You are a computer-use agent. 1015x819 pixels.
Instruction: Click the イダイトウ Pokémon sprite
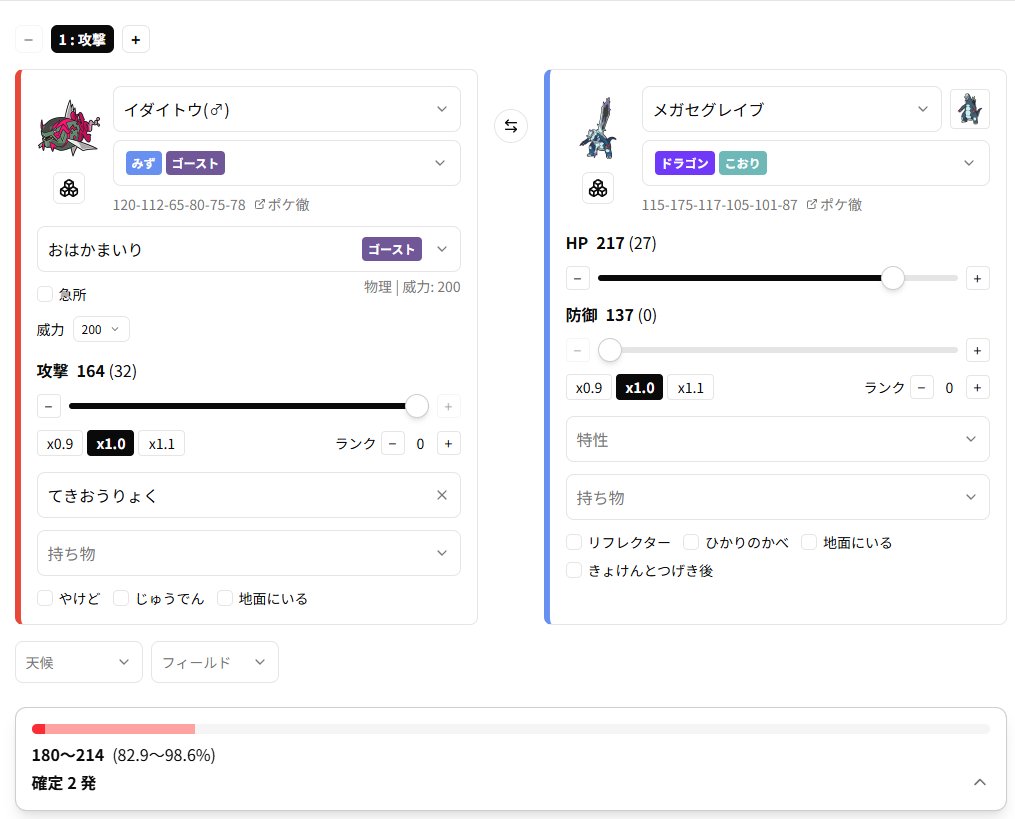(x=69, y=128)
